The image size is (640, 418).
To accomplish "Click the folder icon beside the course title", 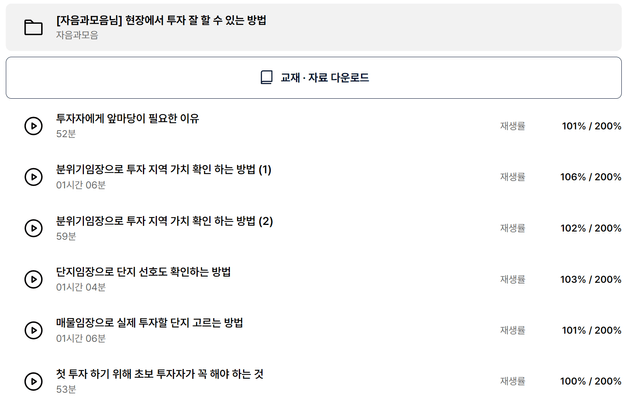I will click(x=33, y=27).
